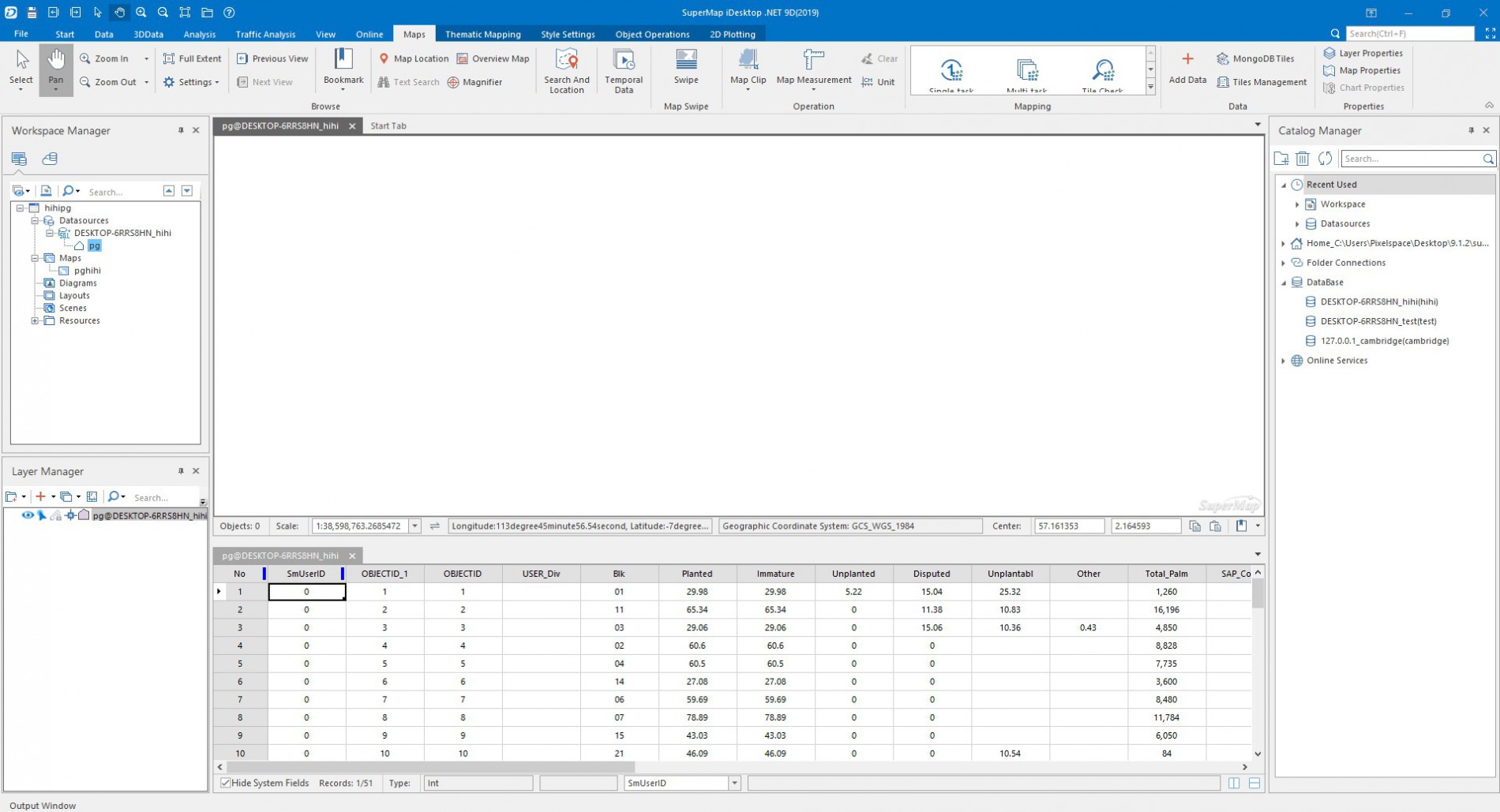Toggle Hide System Fields checkbox
The image size is (1500, 812).
(226, 783)
